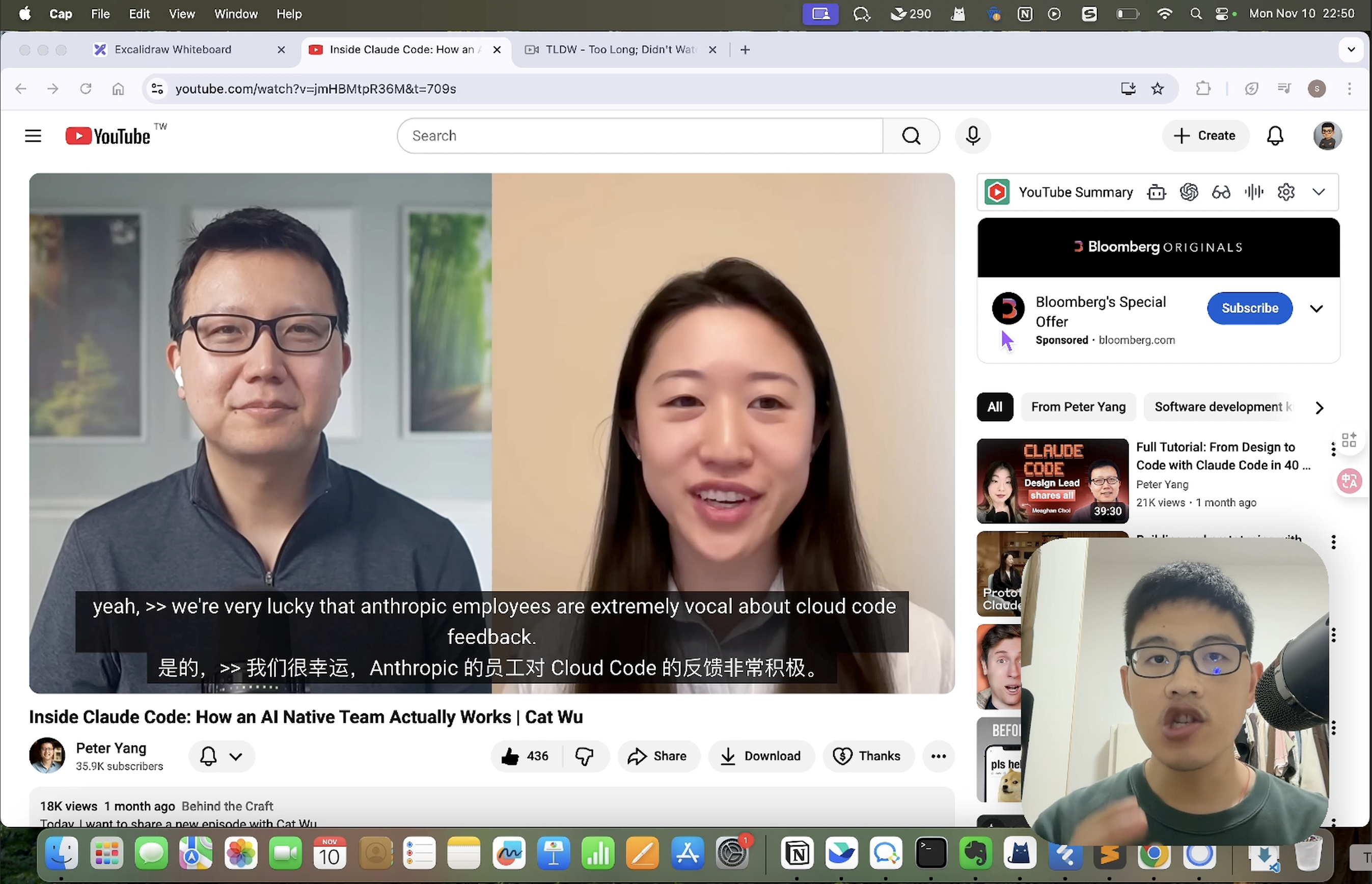Bookmark this page with the star icon

(1157, 89)
